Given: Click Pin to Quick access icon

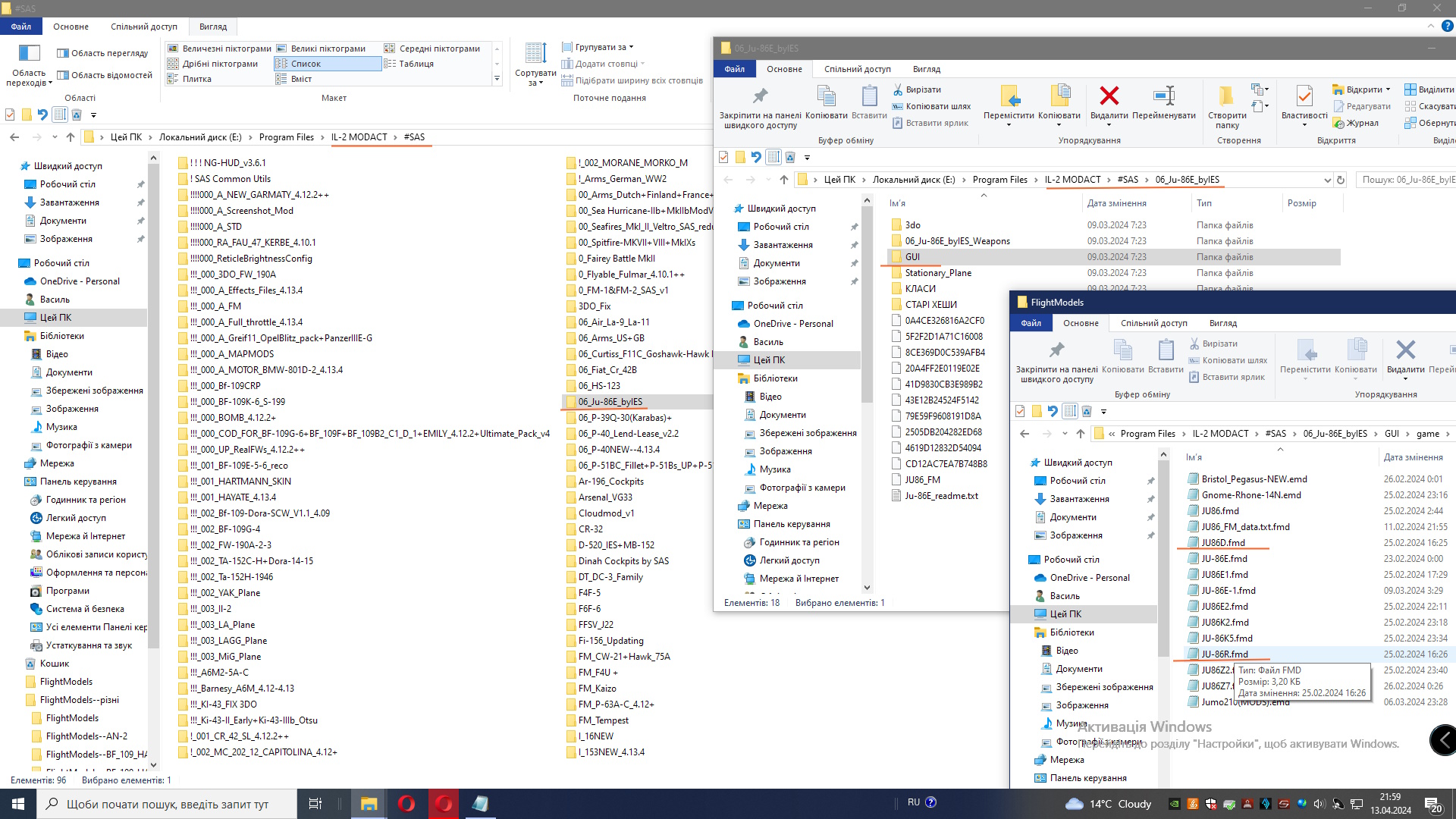Looking at the screenshot, I should click(760, 97).
